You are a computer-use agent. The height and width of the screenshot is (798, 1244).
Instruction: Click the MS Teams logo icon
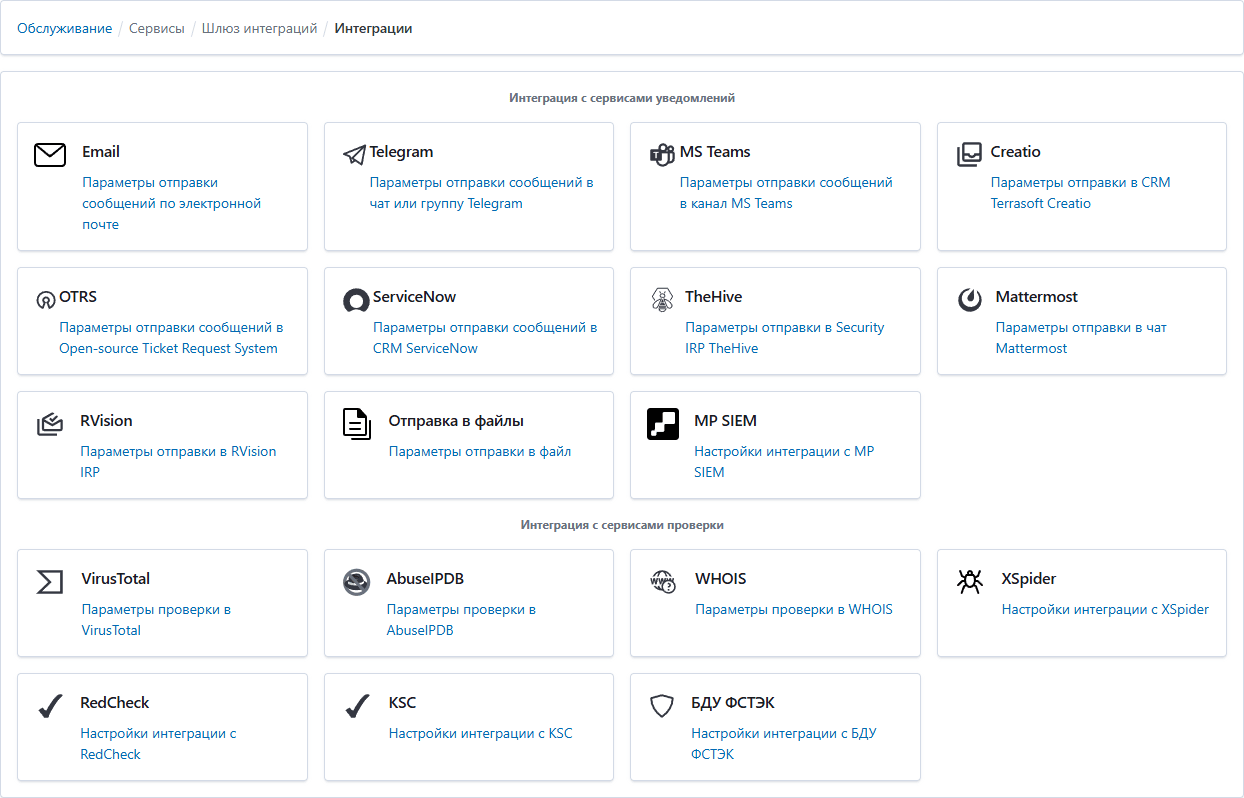tap(662, 154)
